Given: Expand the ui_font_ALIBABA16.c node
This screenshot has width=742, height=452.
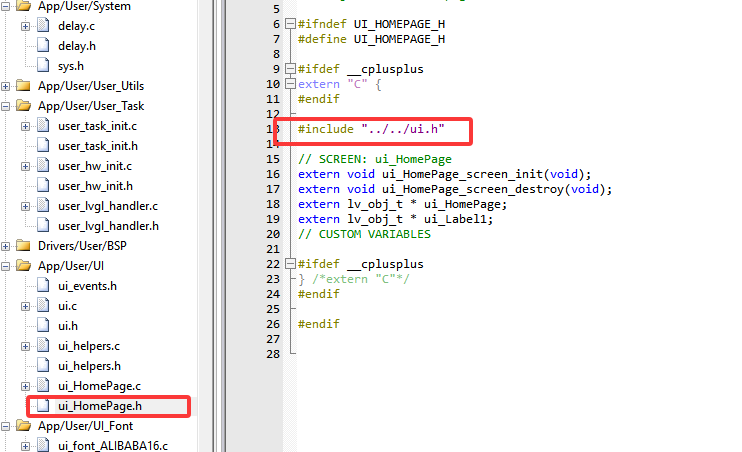Looking at the screenshot, I should (25, 445).
